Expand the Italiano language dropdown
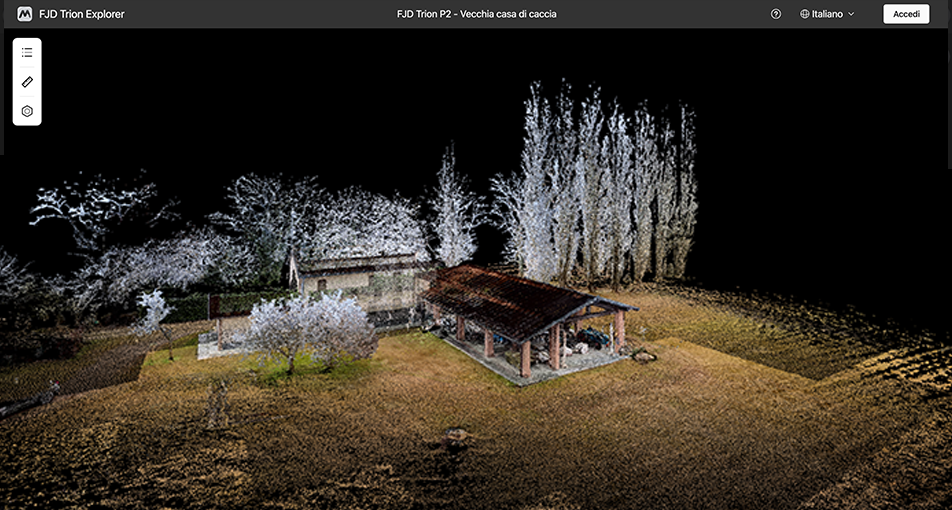The height and width of the screenshot is (510, 952). click(828, 14)
